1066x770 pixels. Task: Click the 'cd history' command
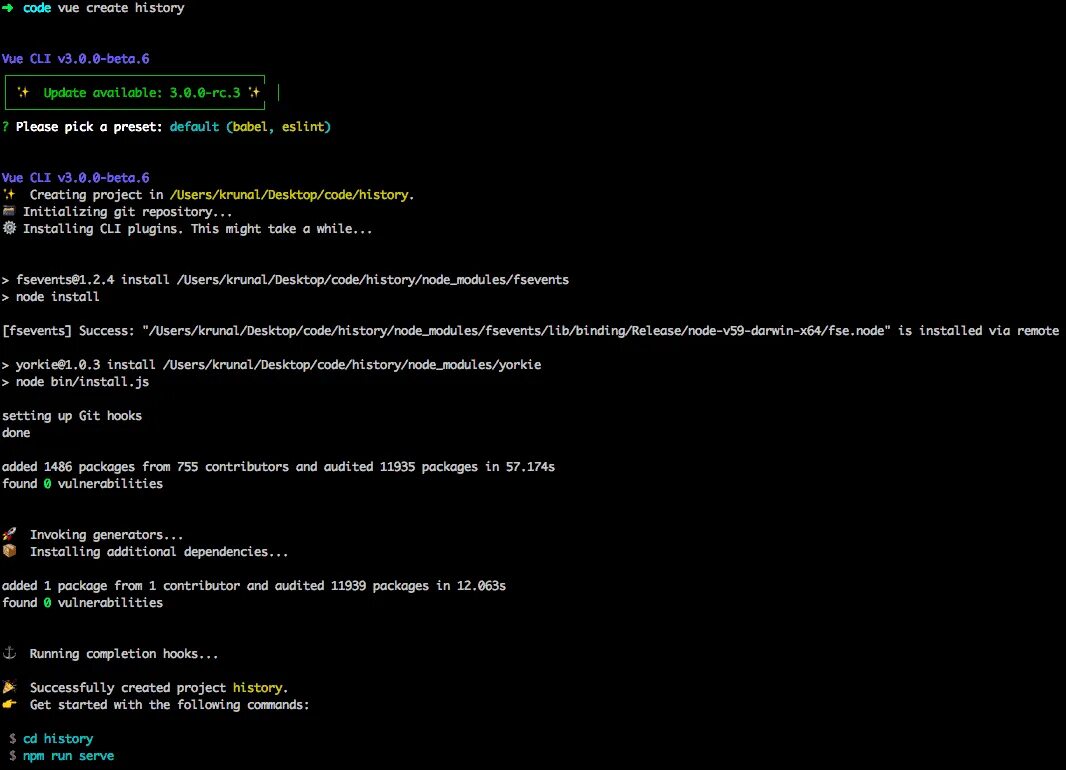pyautogui.click(x=58, y=738)
